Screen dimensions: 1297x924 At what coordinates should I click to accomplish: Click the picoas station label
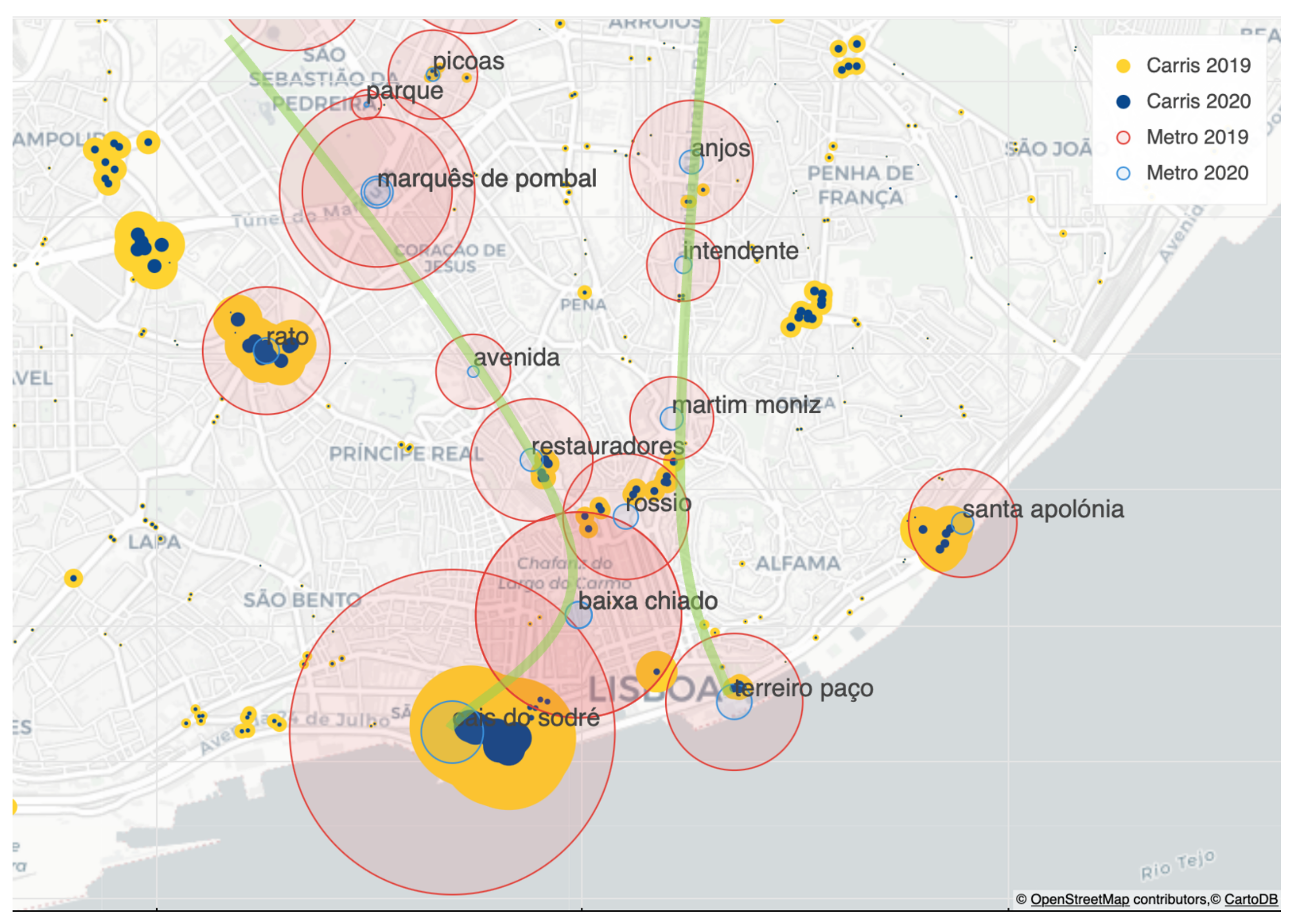(469, 61)
